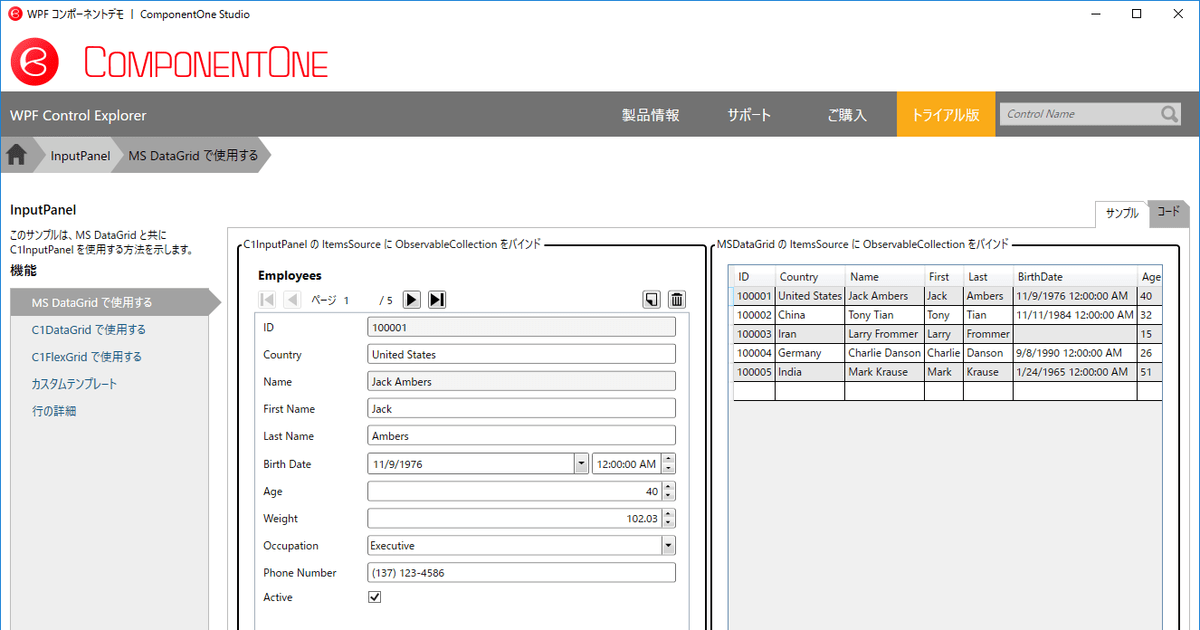Increase the Age value with the up stepper

pyautogui.click(x=668, y=487)
